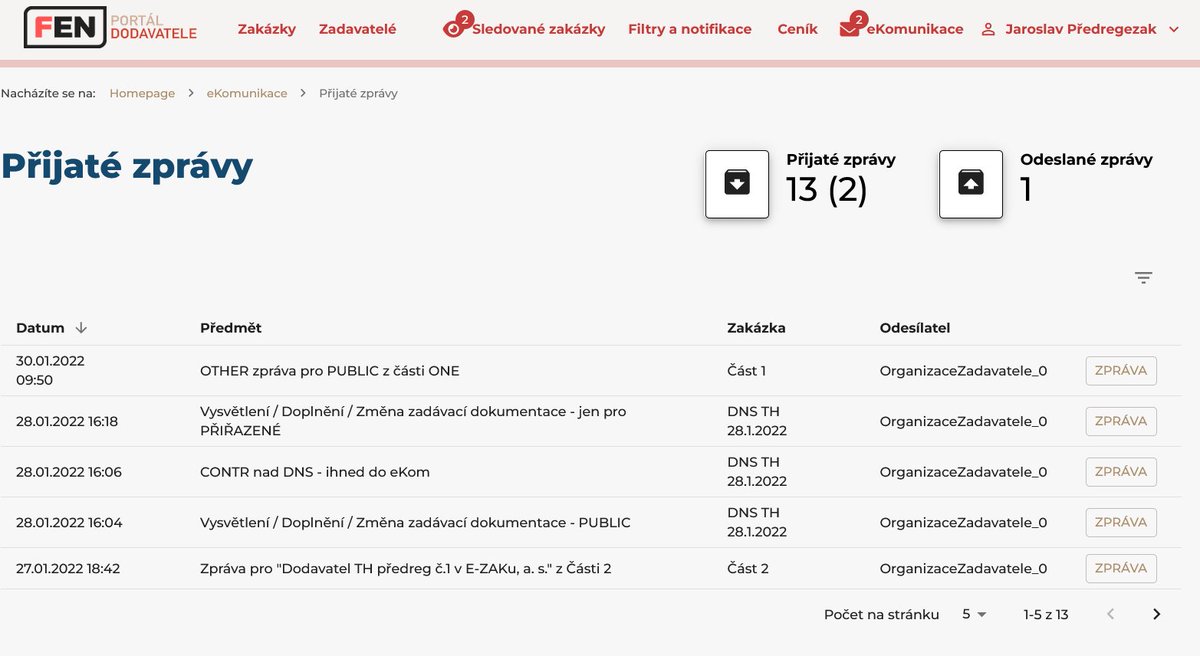
Task: Click the Odeslané zprávy label
Action: 1086,159
